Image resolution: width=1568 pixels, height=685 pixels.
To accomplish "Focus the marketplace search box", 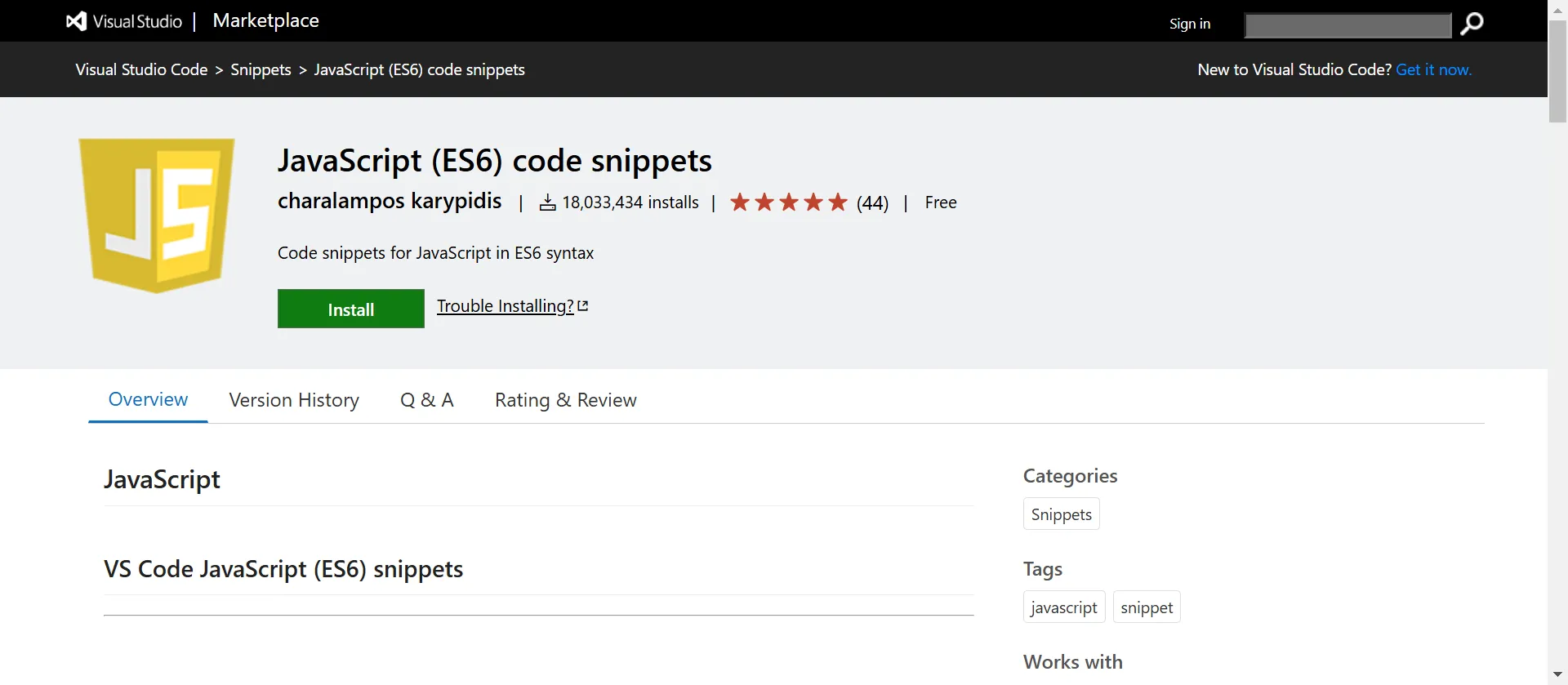I will (1347, 25).
